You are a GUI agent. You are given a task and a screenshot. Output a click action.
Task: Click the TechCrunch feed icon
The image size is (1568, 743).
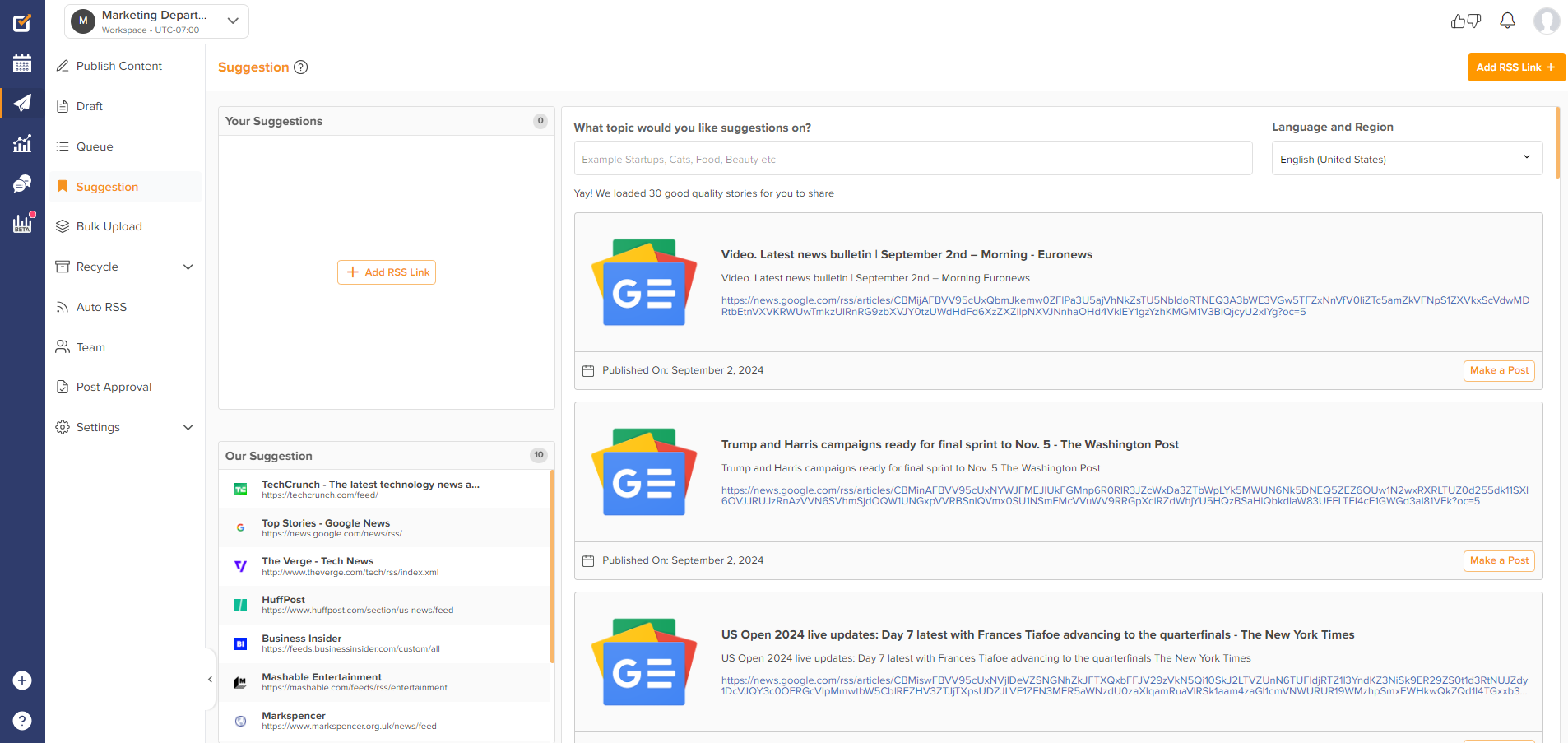click(x=240, y=490)
